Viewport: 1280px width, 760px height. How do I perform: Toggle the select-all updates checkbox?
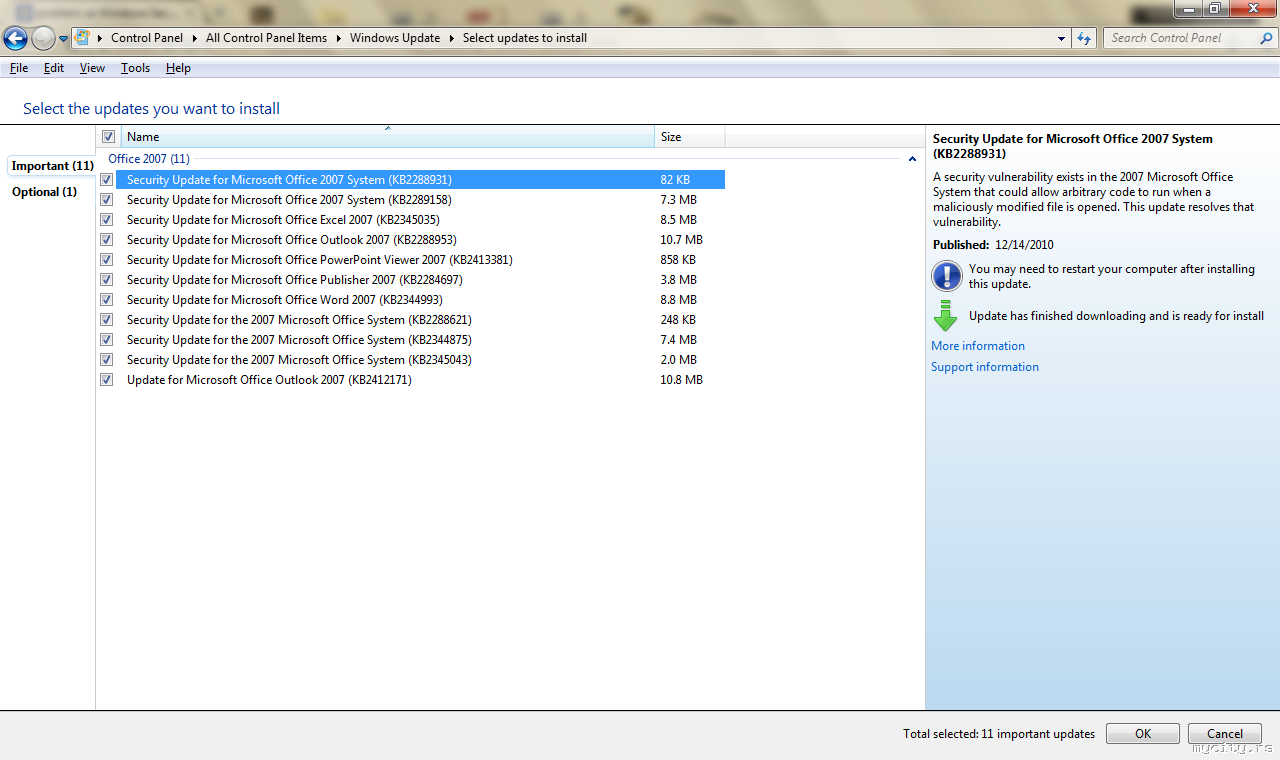tap(108, 137)
